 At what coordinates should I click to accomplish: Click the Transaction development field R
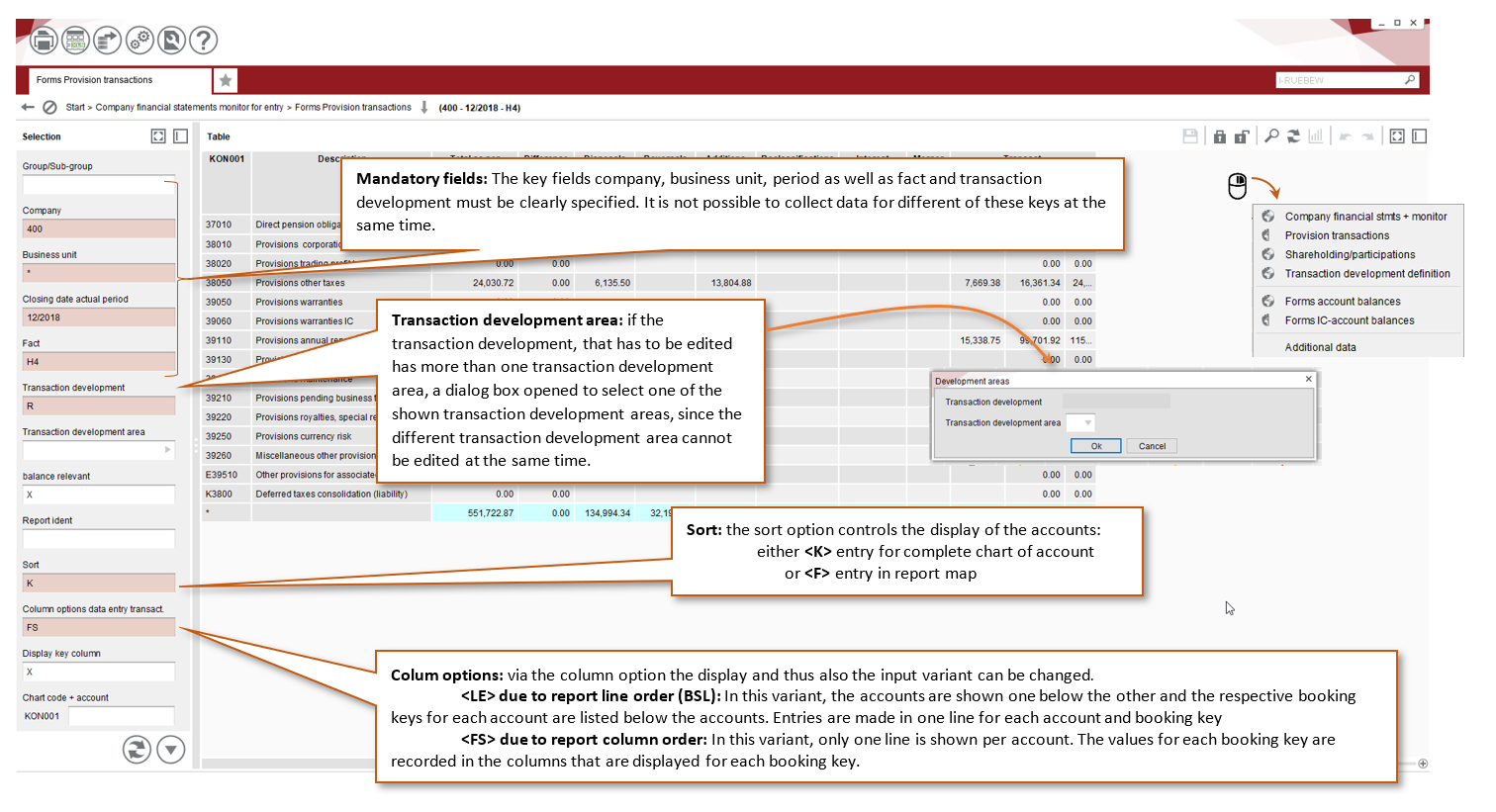point(98,406)
